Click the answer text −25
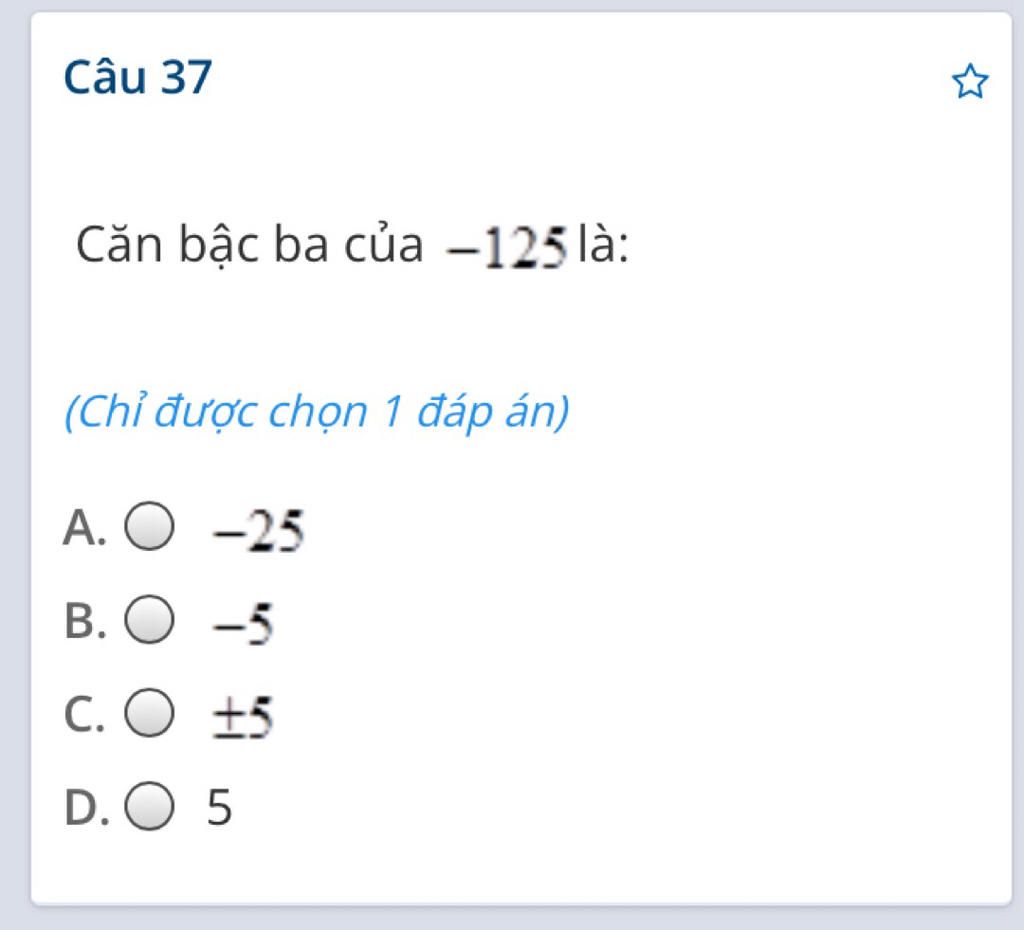The width and height of the screenshot is (1024, 930). click(257, 531)
